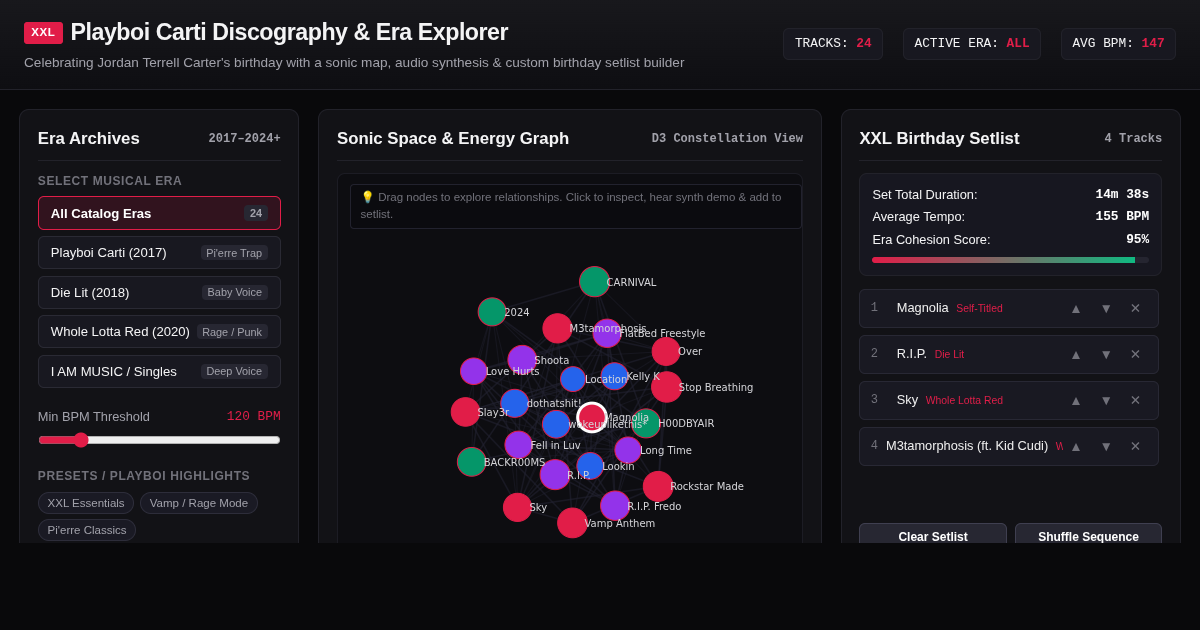Select the Vamp Anthem graph node

click(x=572, y=523)
